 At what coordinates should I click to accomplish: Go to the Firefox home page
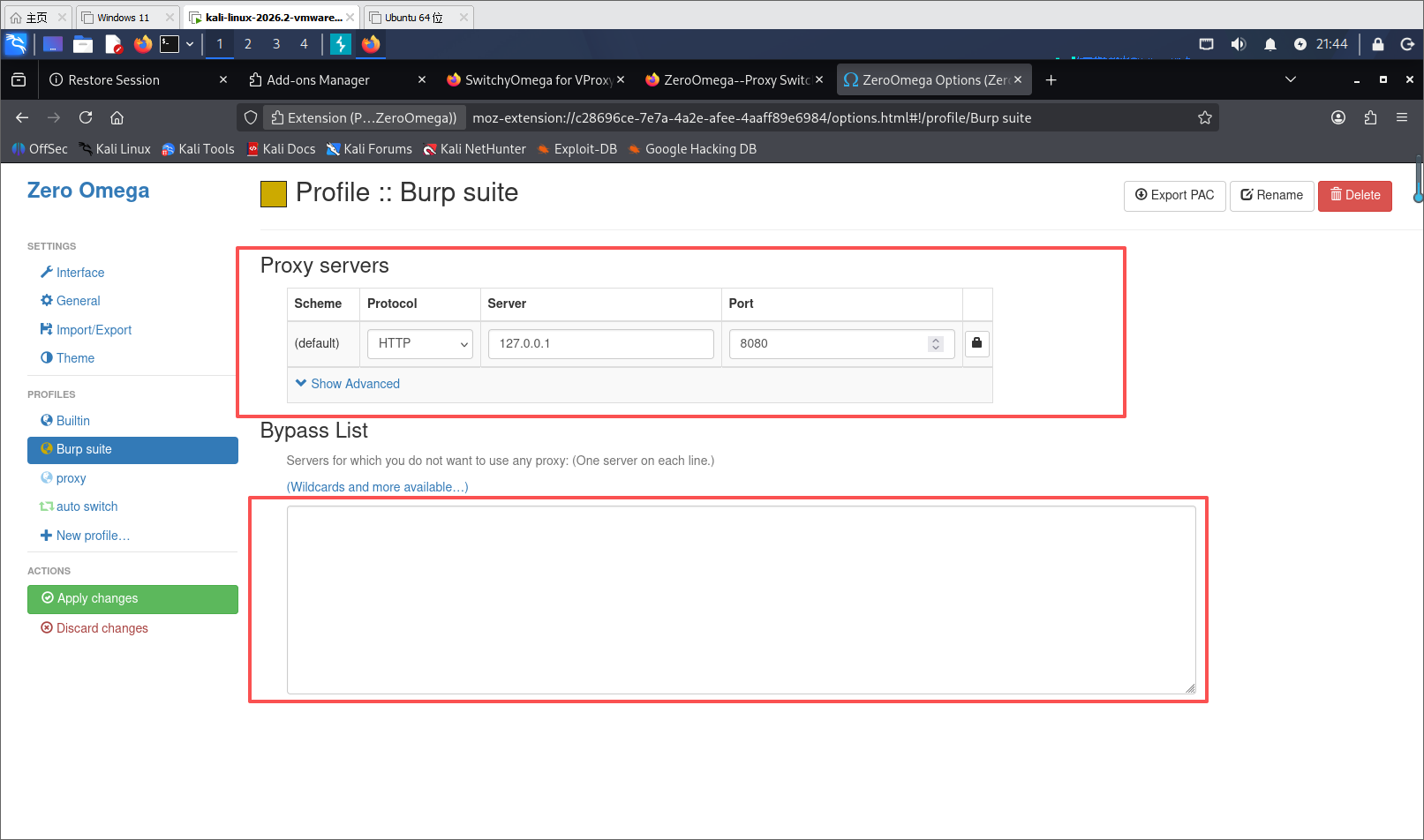[117, 117]
